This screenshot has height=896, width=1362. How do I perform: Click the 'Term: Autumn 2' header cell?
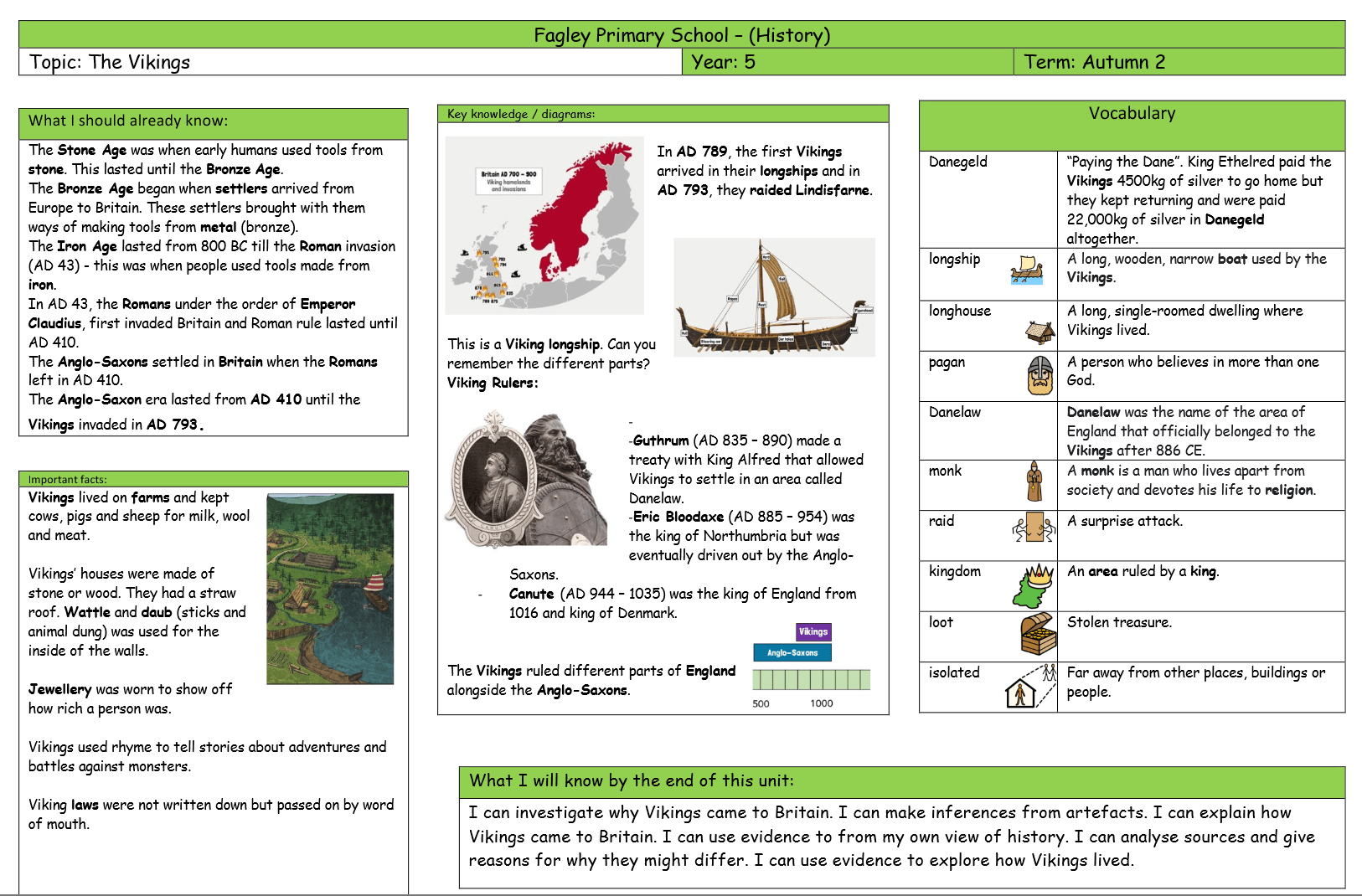(1179, 62)
